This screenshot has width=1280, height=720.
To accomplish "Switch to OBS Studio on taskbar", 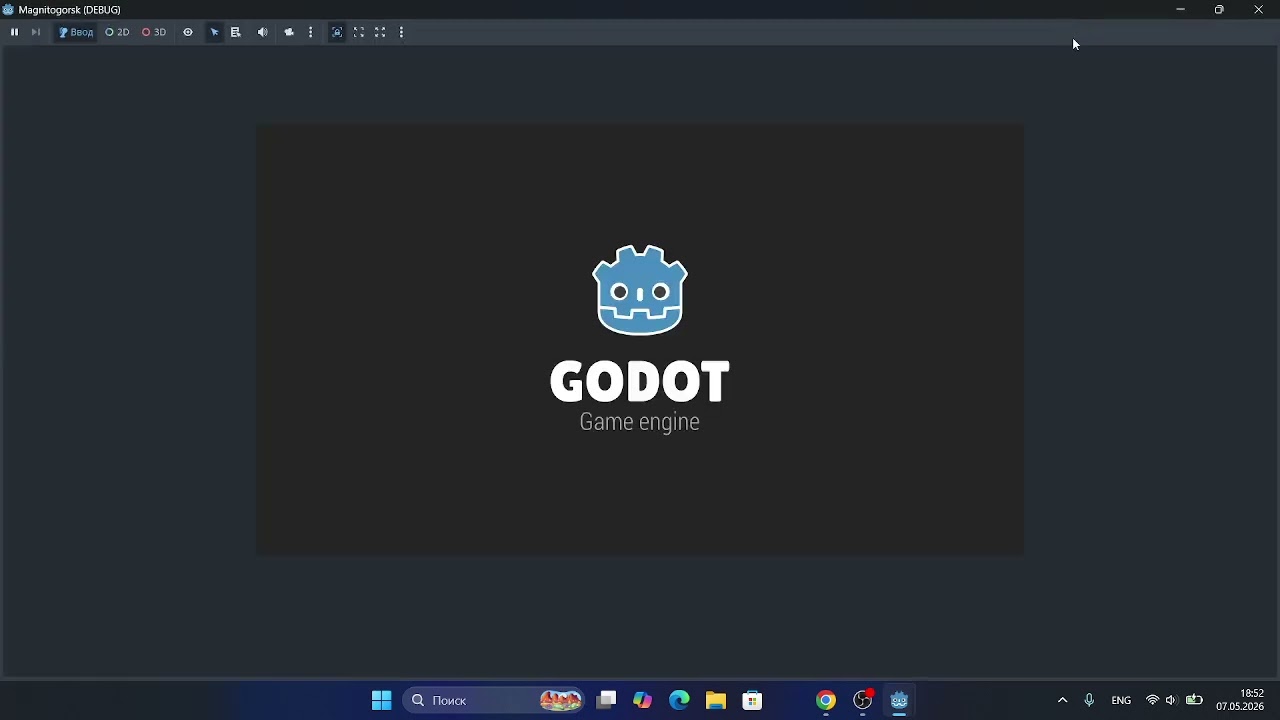I will click(863, 700).
